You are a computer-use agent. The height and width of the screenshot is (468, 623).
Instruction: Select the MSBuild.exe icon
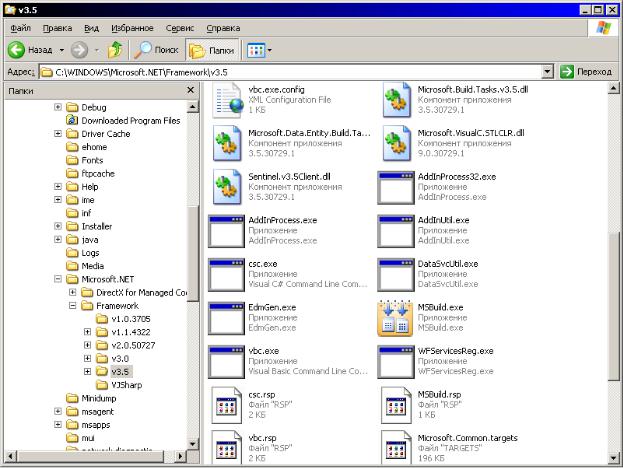396,318
